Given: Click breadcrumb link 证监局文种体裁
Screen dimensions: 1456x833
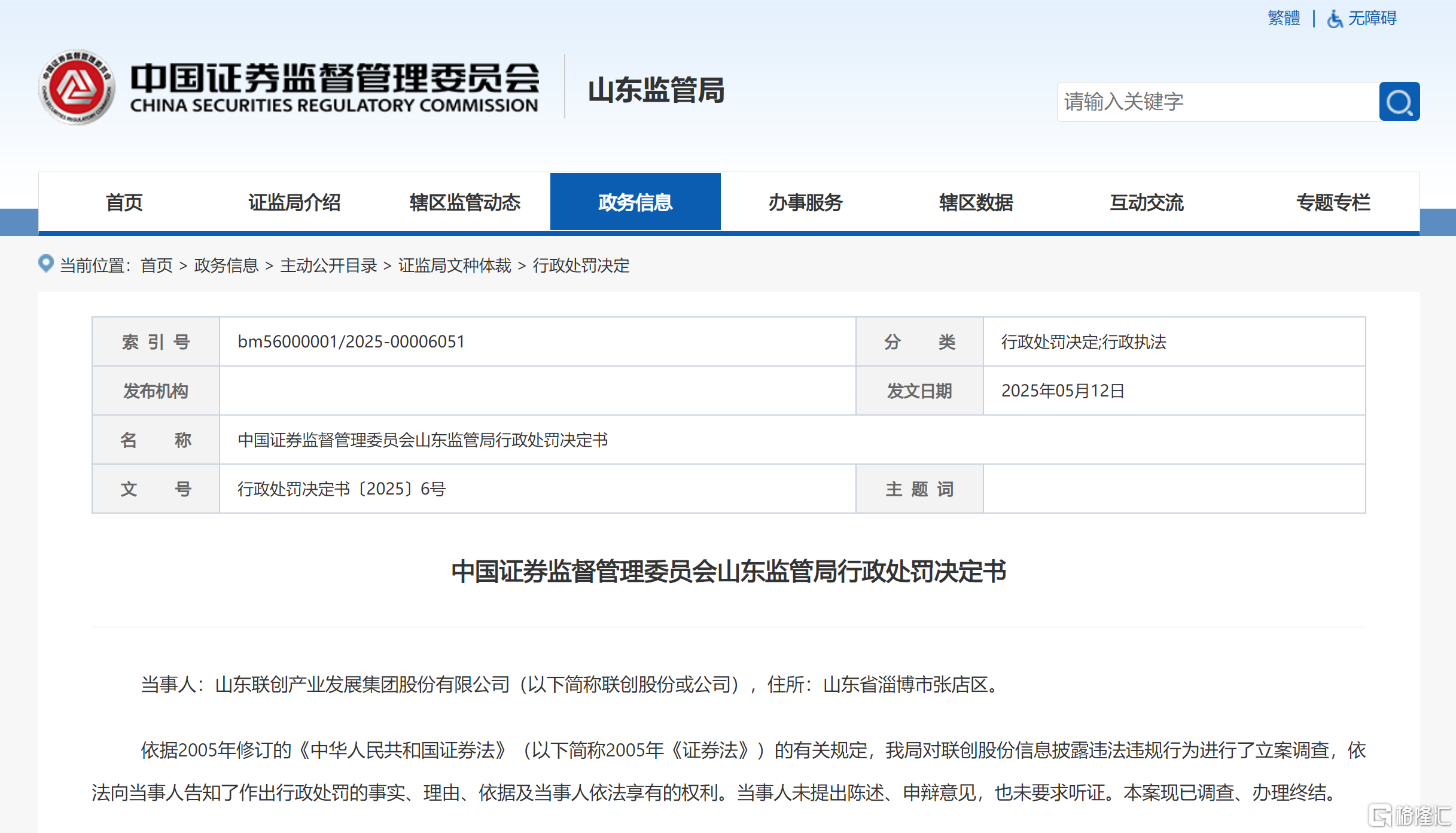Looking at the screenshot, I should coord(455,266).
